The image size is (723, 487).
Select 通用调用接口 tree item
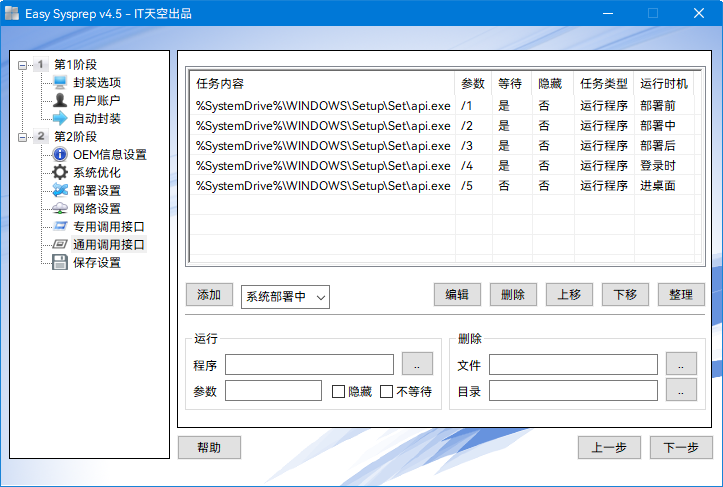(109, 244)
